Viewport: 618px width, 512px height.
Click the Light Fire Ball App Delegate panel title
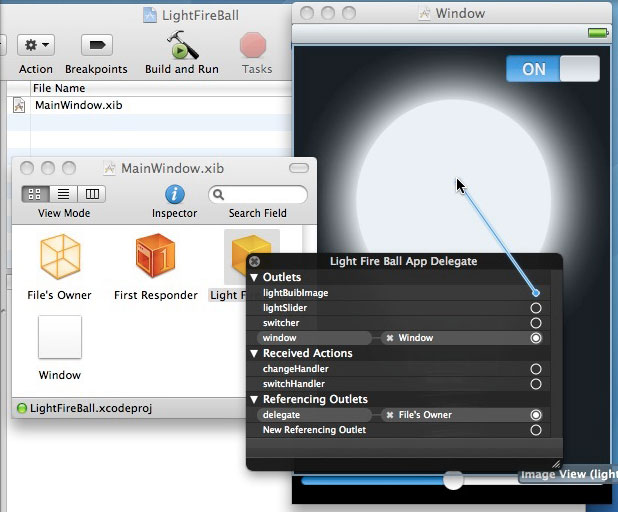tap(404, 261)
